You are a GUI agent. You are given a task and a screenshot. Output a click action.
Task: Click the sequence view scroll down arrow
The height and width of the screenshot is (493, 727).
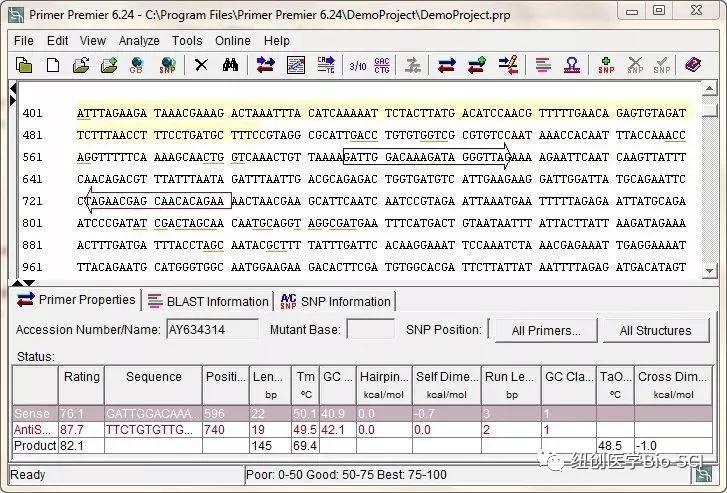pos(709,271)
